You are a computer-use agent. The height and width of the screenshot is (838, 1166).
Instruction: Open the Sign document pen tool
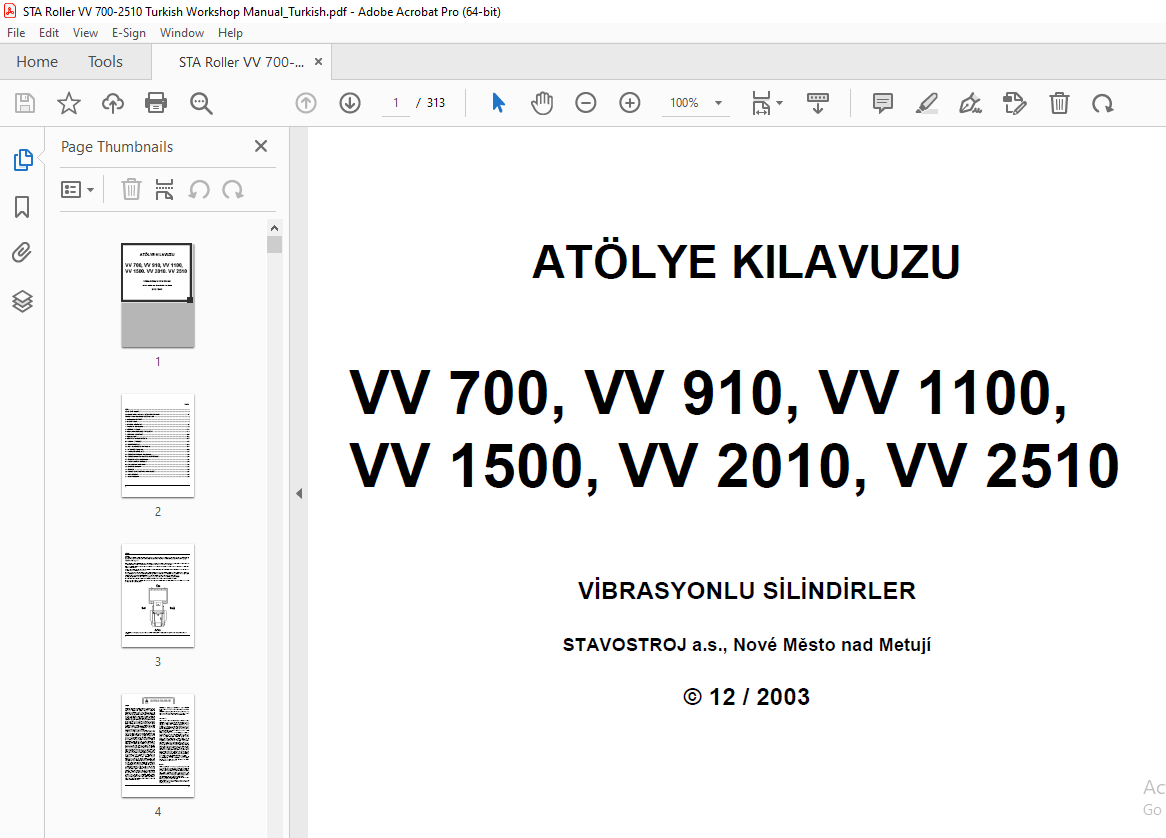coord(970,103)
